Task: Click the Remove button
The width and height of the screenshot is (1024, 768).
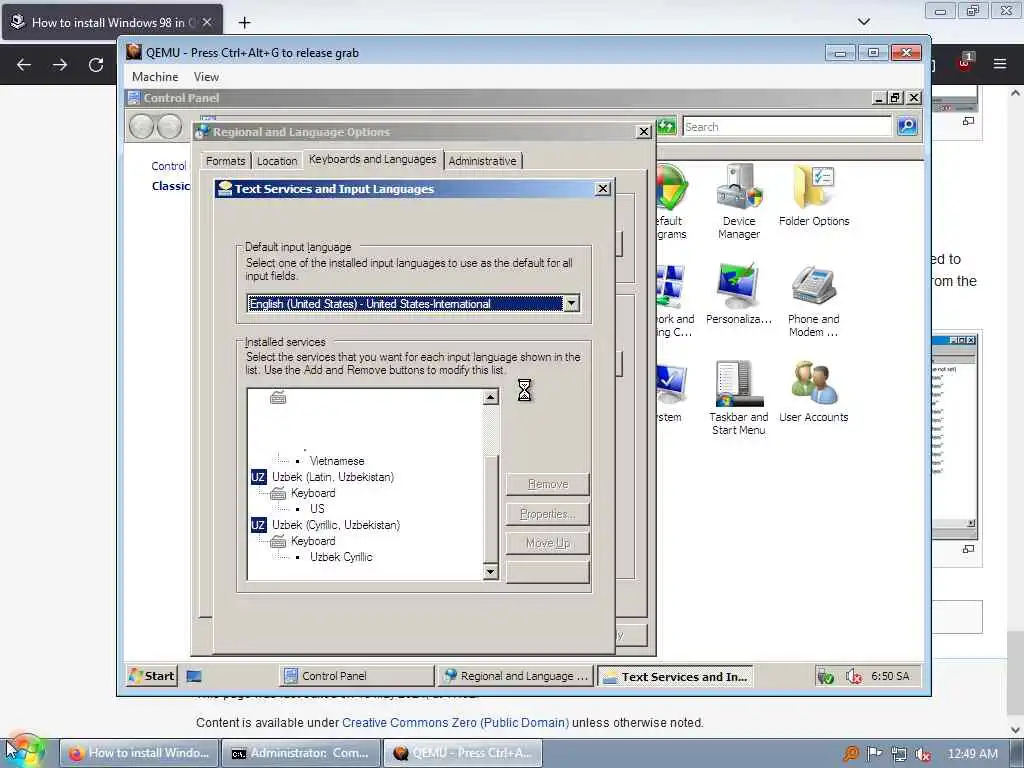Action: (547, 484)
